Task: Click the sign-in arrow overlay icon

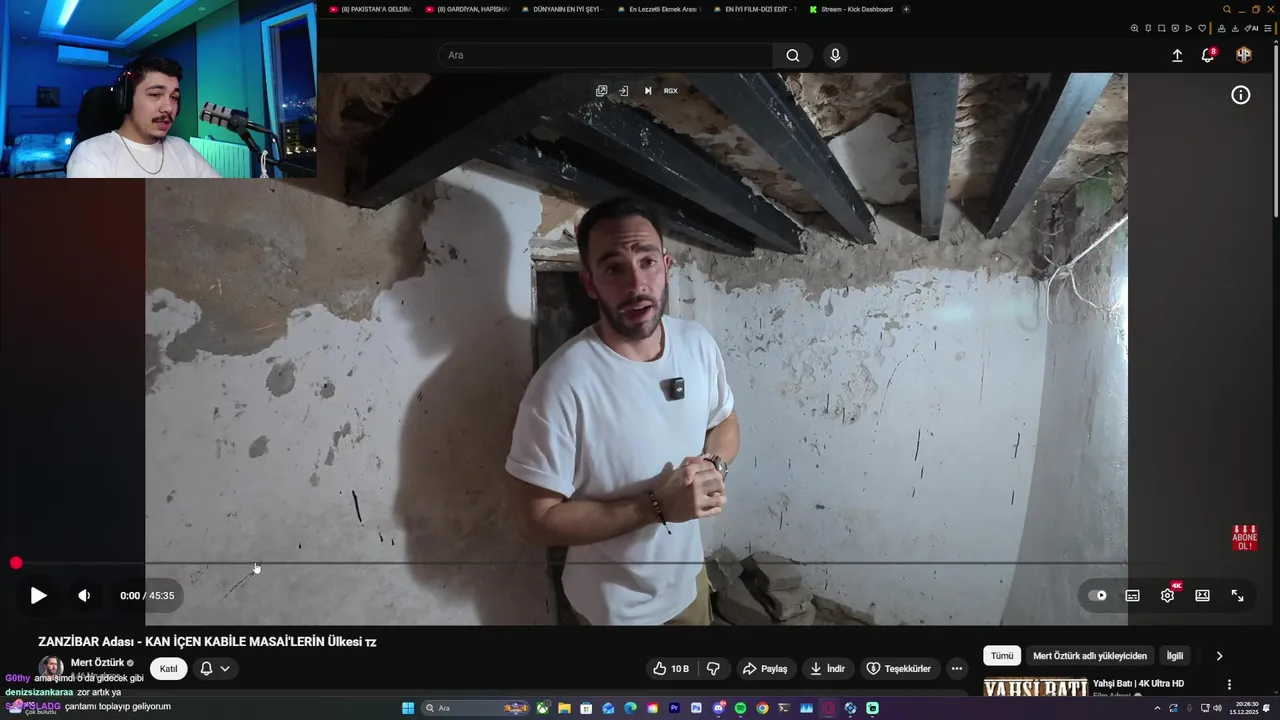Action: point(623,90)
